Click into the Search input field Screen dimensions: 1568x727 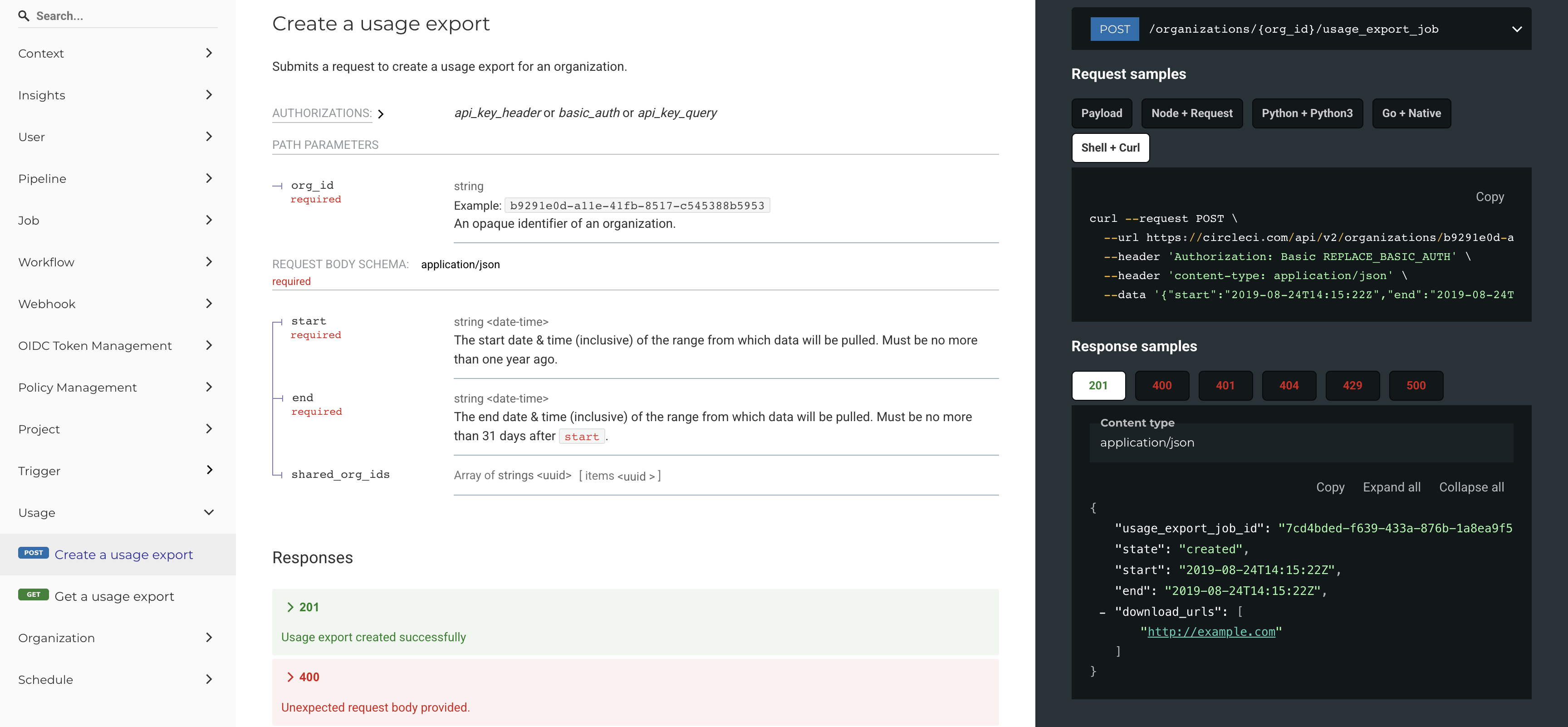(x=122, y=16)
